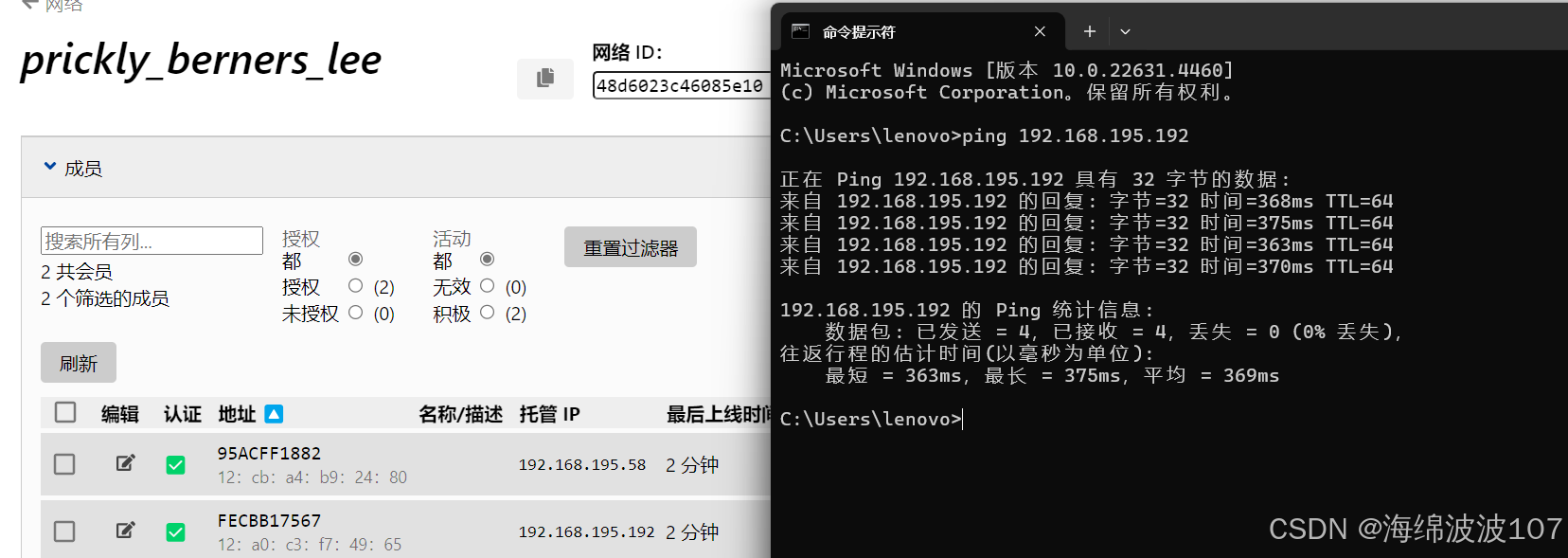Click the 刷新 refresh button
1568x558 pixels.
point(79,363)
